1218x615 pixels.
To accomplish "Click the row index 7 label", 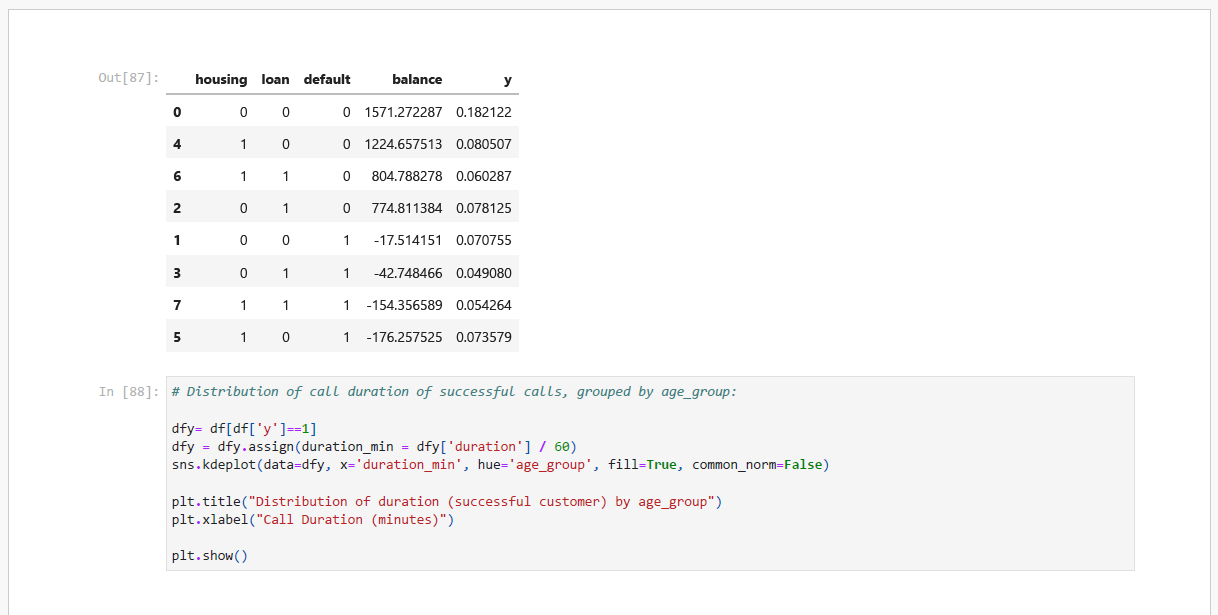I will pos(177,305).
